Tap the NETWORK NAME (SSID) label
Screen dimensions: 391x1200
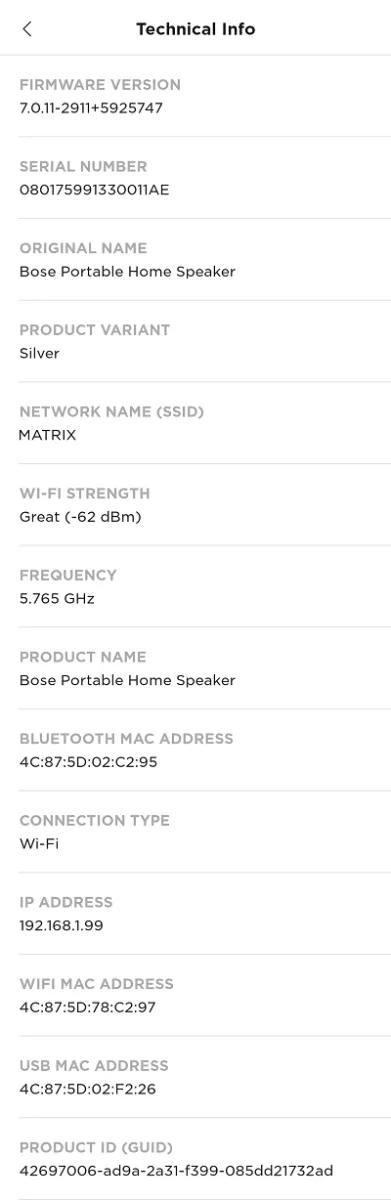tap(112, 412)
